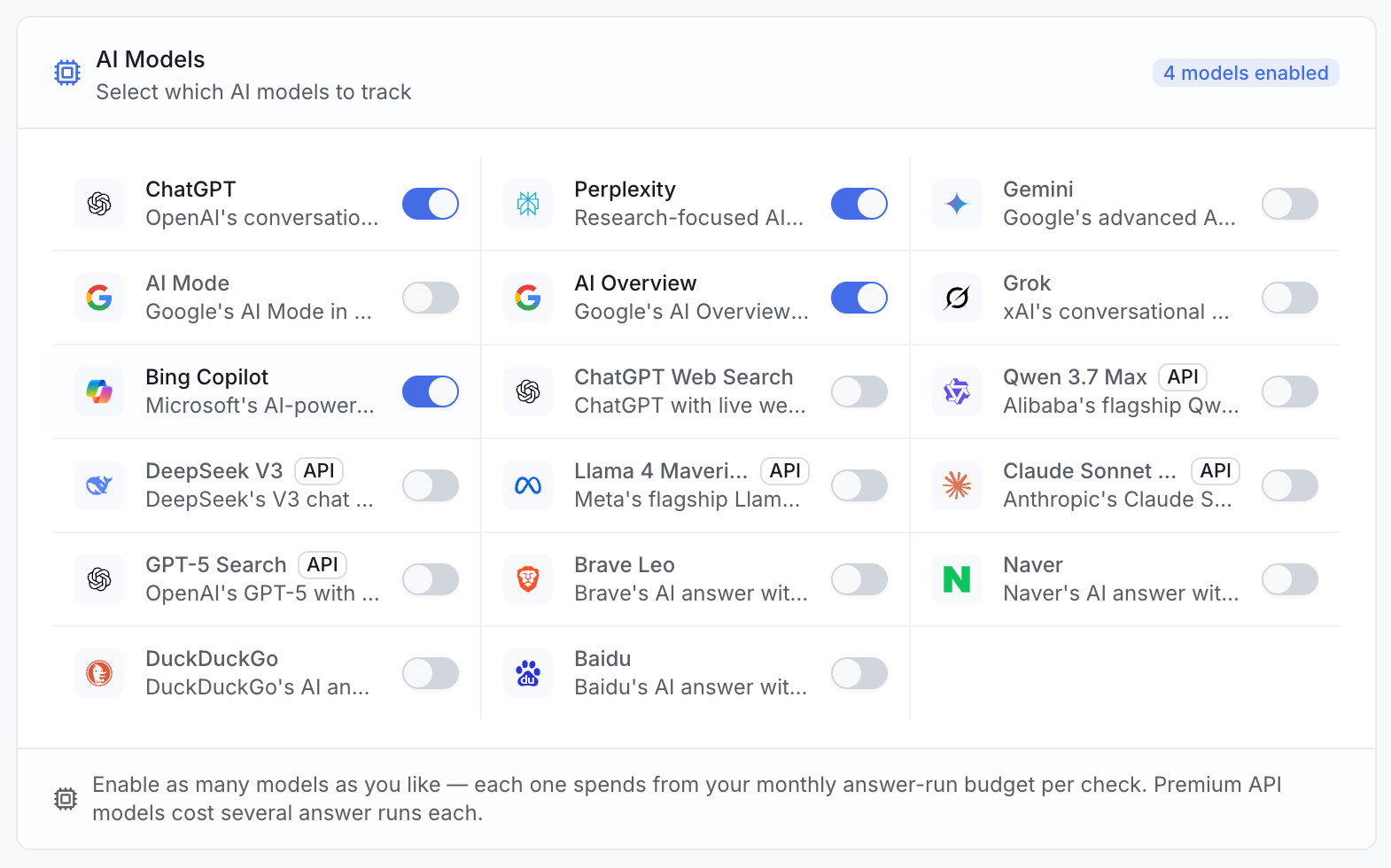Screen dimensions: 1391x868
Task: Click the Claude Sonnet starburst icon
Action: pos(957,485)
